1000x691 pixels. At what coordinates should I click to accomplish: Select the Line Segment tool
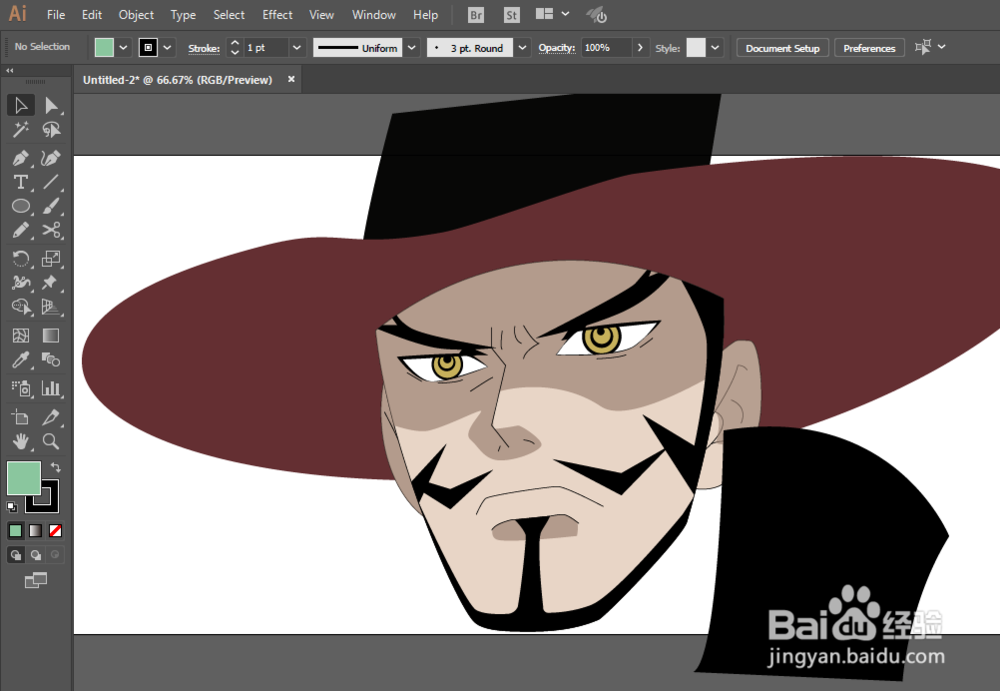click(x=51, y=182)
